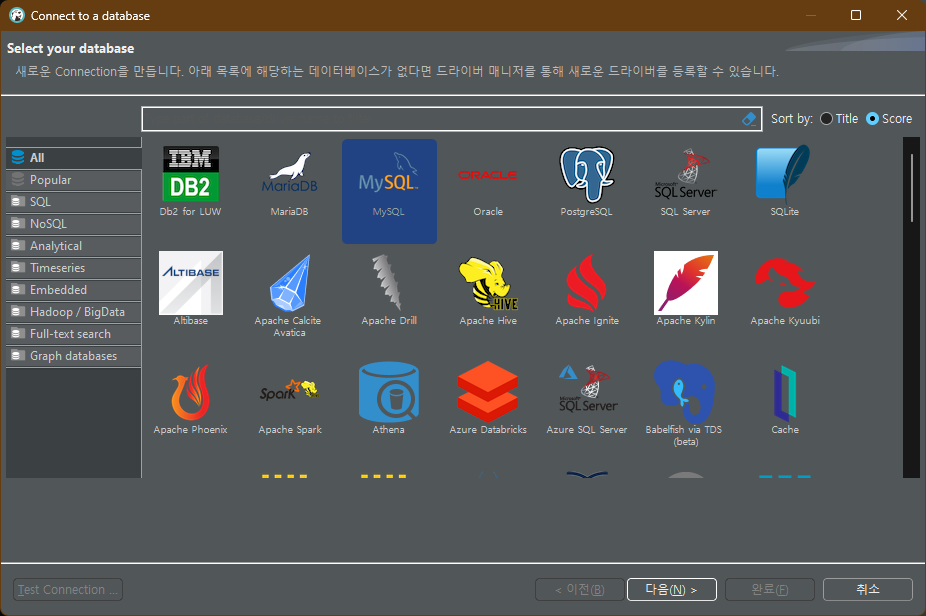Show the Embedded databases category
The image size is (926, 616).
click(x=74, y=290)
